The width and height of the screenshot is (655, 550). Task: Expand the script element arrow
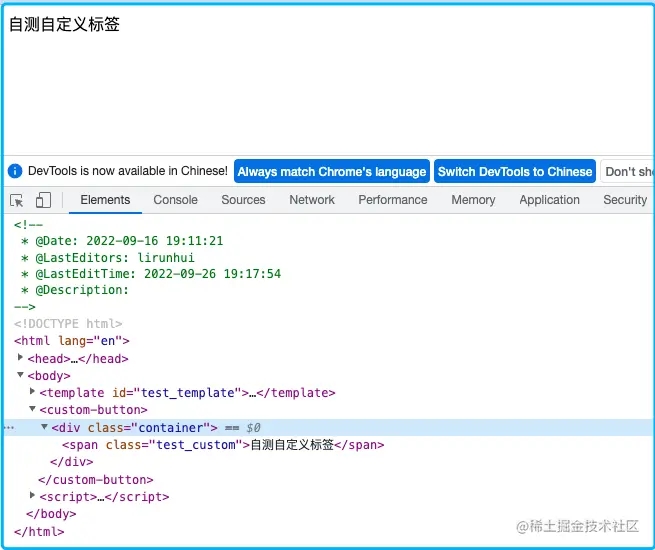pyautogui.click(x=32, y=496)
